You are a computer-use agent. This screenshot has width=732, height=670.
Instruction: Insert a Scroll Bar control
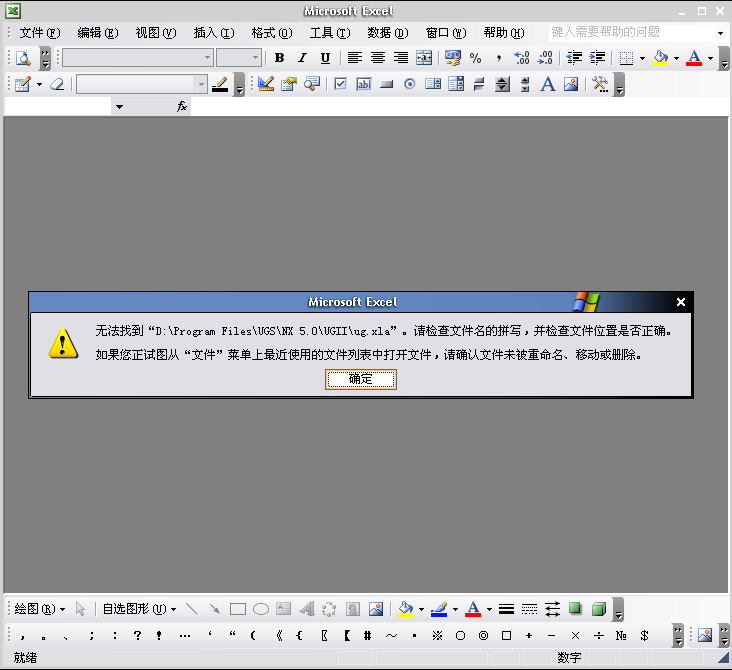point(525,85)
